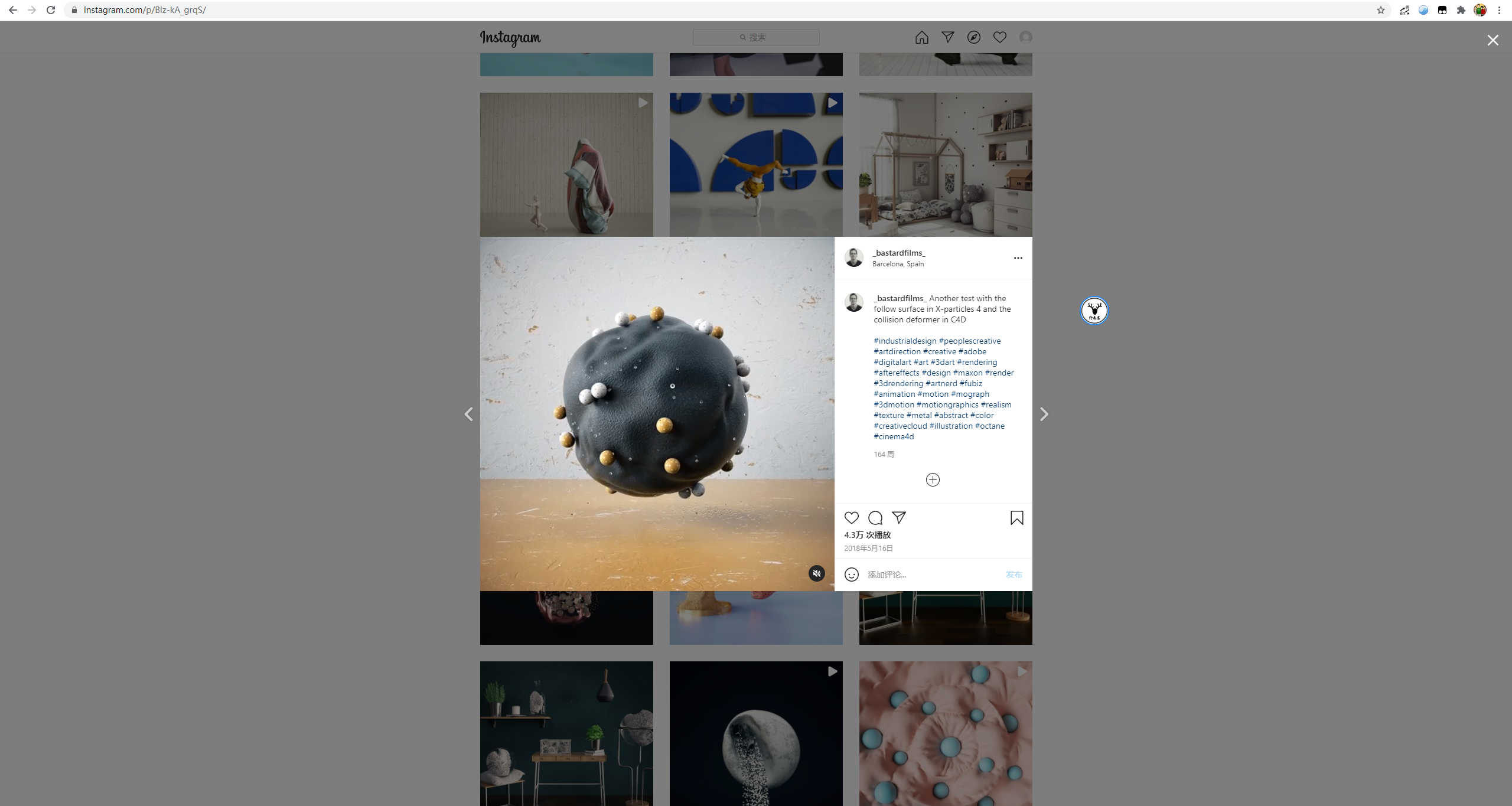Go to previous post arrow
This screenshot has height=806, width=1512.
(468, 414)
